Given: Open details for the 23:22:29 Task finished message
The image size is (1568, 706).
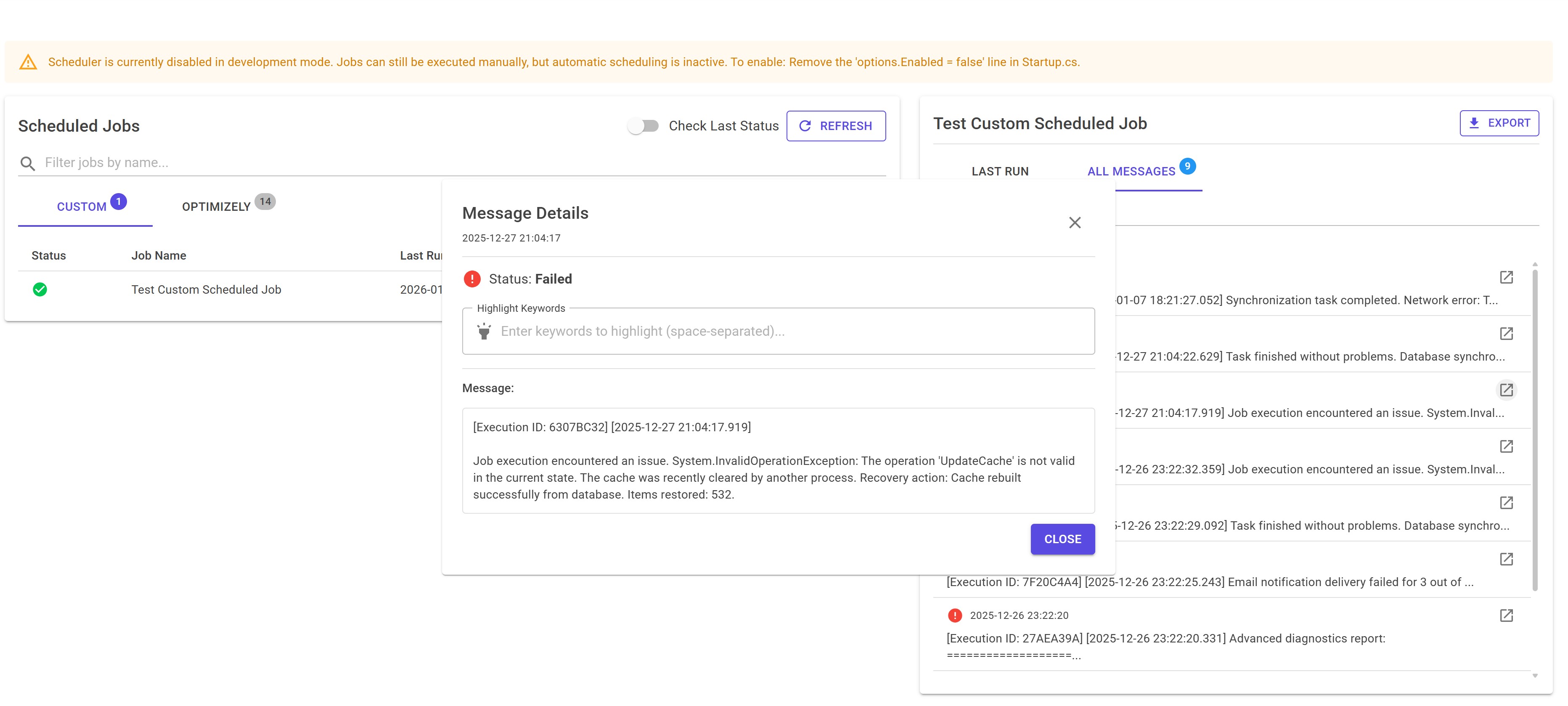Looking at the screenshot, I should click(1506, 502).
